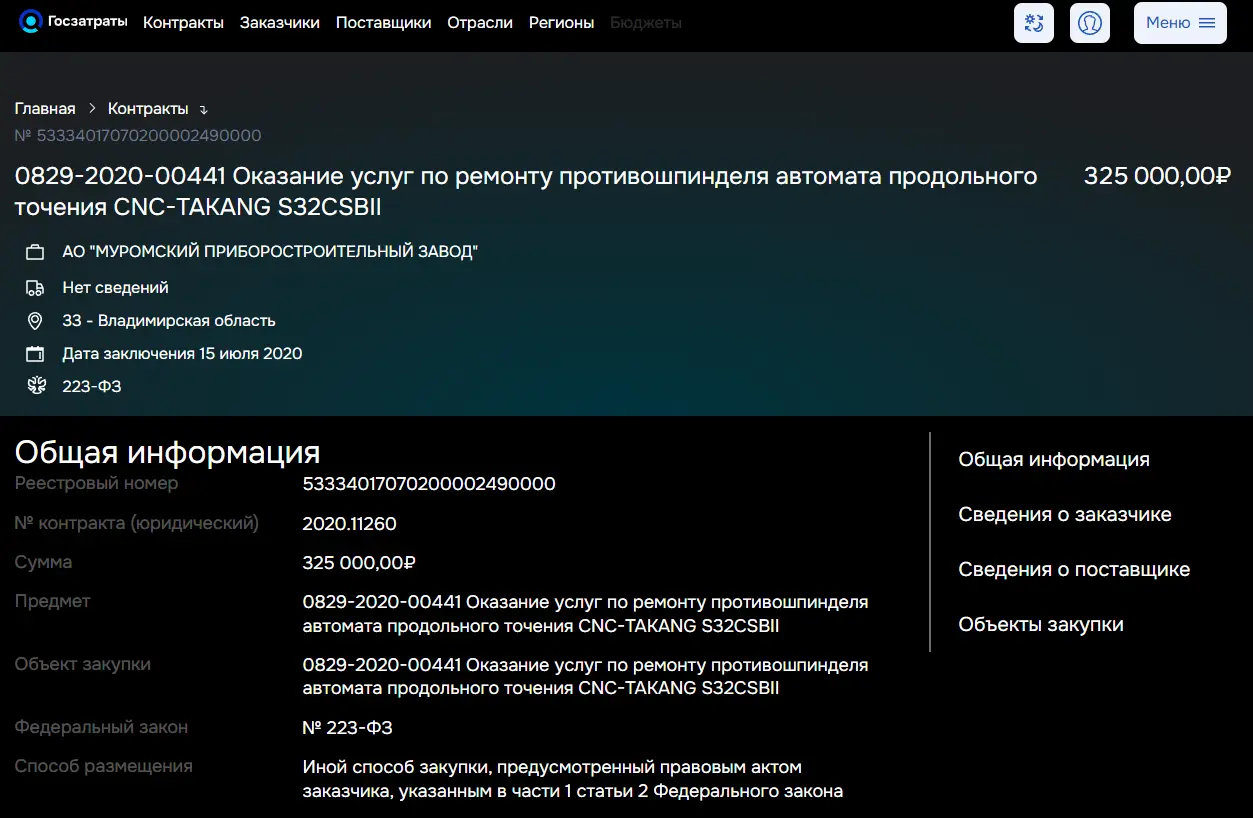Jump to Общая информация in the side navigation
1253x818 pixels.
(1054, 460)
